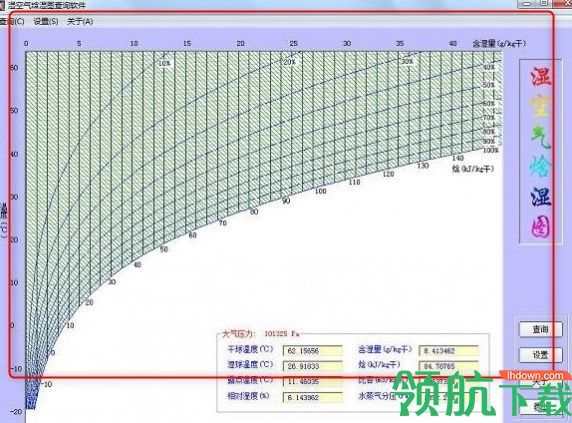This screenshot has height=423, width=572.
Task: Click the 相对湿度 value field
Action: (x=313, y=397)
